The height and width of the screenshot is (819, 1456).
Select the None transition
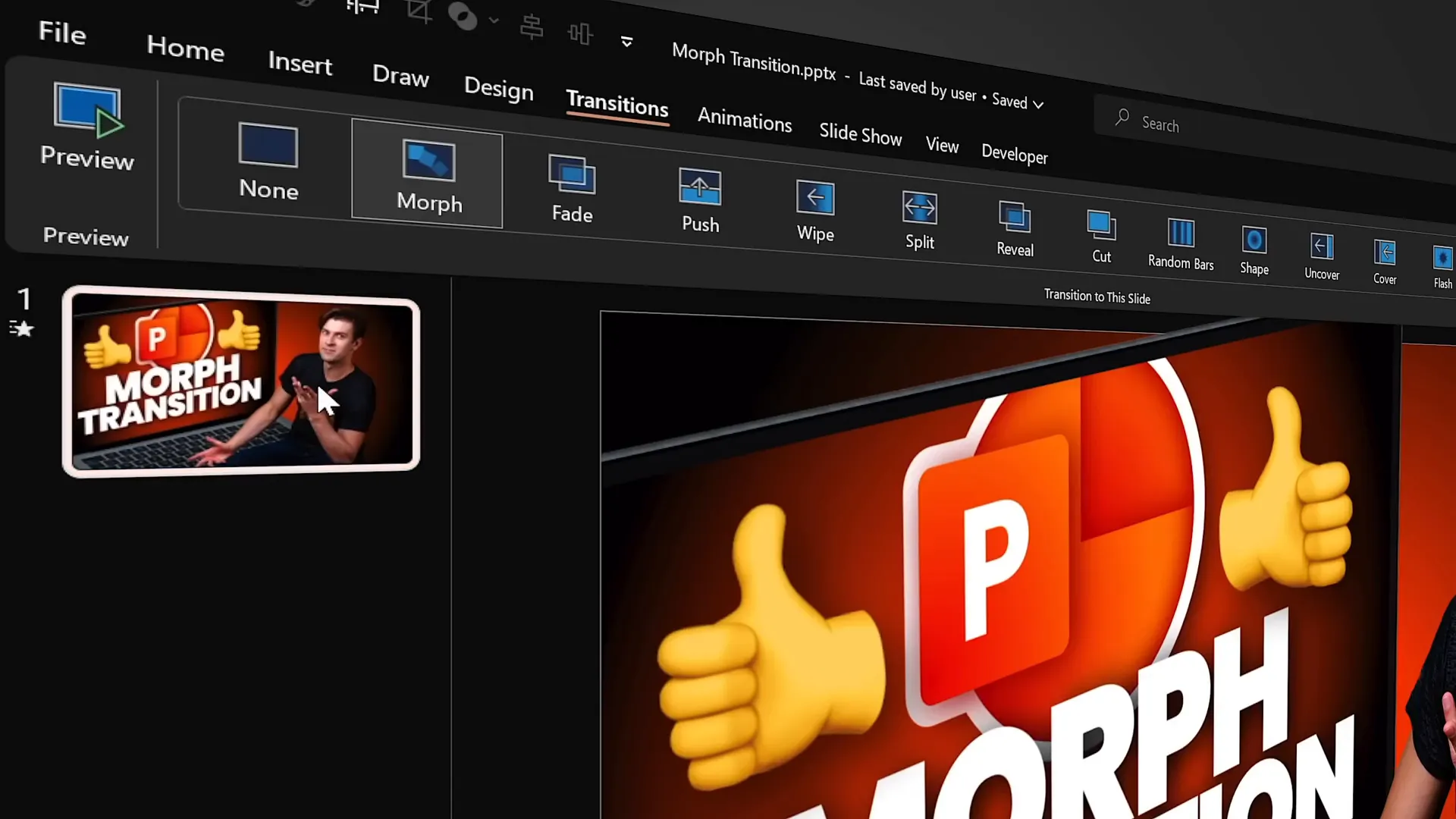pyautogui.click(x=268, y=161)
